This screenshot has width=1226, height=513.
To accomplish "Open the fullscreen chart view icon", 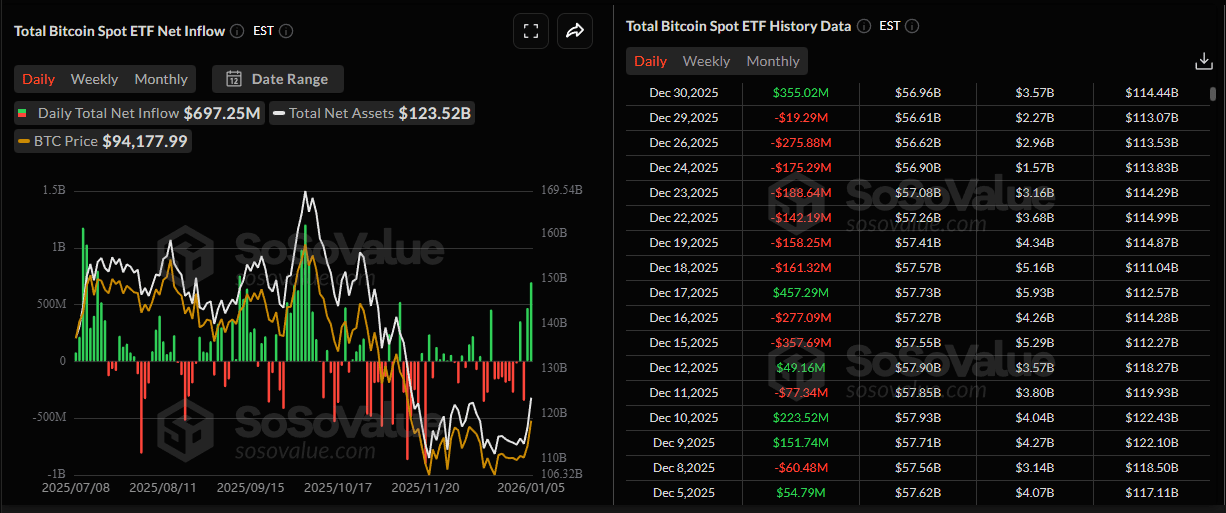I will (x=531, y=31).
